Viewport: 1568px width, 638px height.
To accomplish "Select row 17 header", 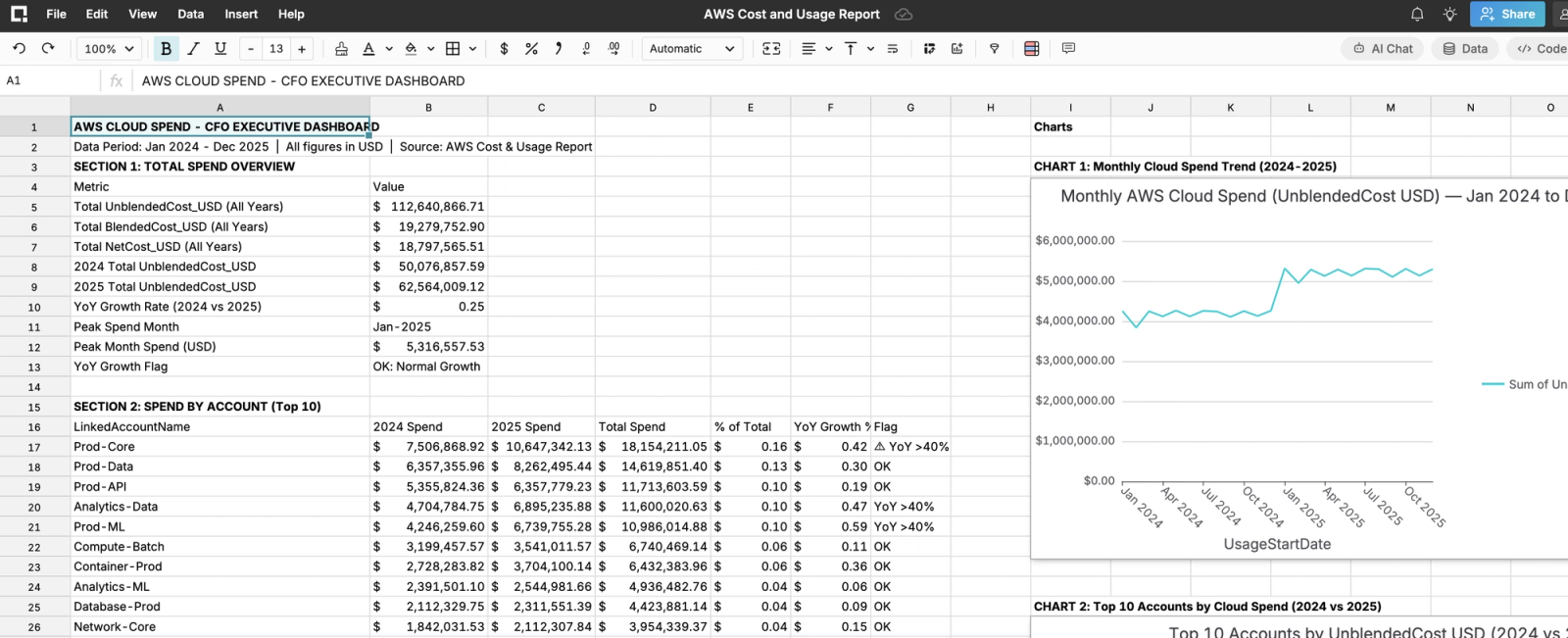I will click(x=34, y=447).
